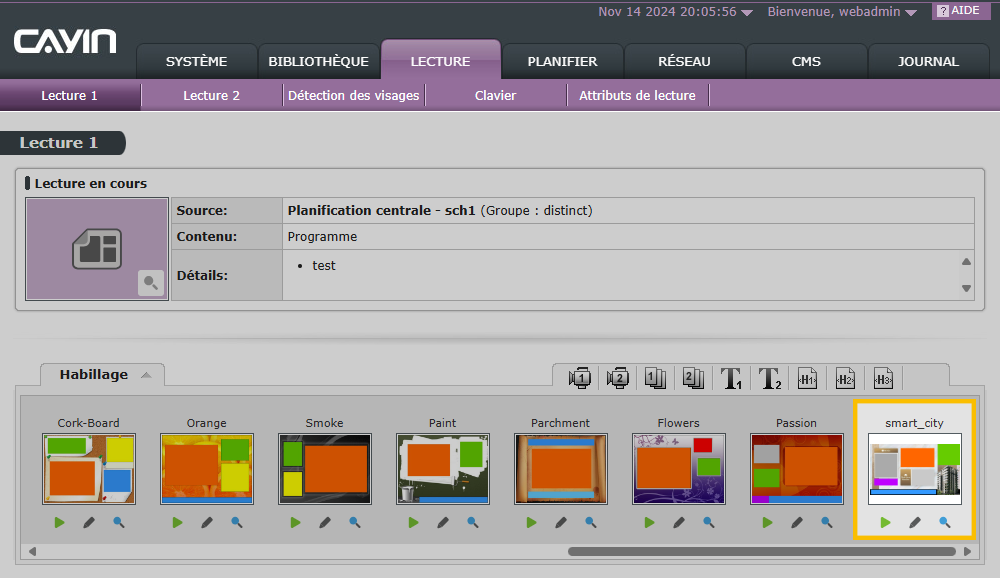
Task: Click the Flowers skin thumbnail
Action: coord(679,469)
